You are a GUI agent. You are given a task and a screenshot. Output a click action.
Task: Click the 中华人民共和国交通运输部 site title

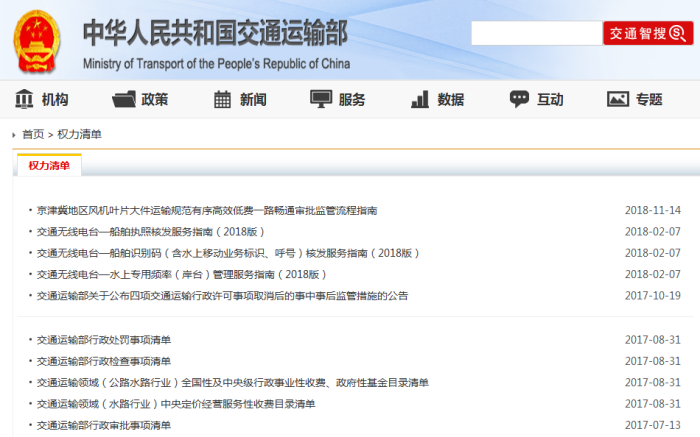pos(215,33)
